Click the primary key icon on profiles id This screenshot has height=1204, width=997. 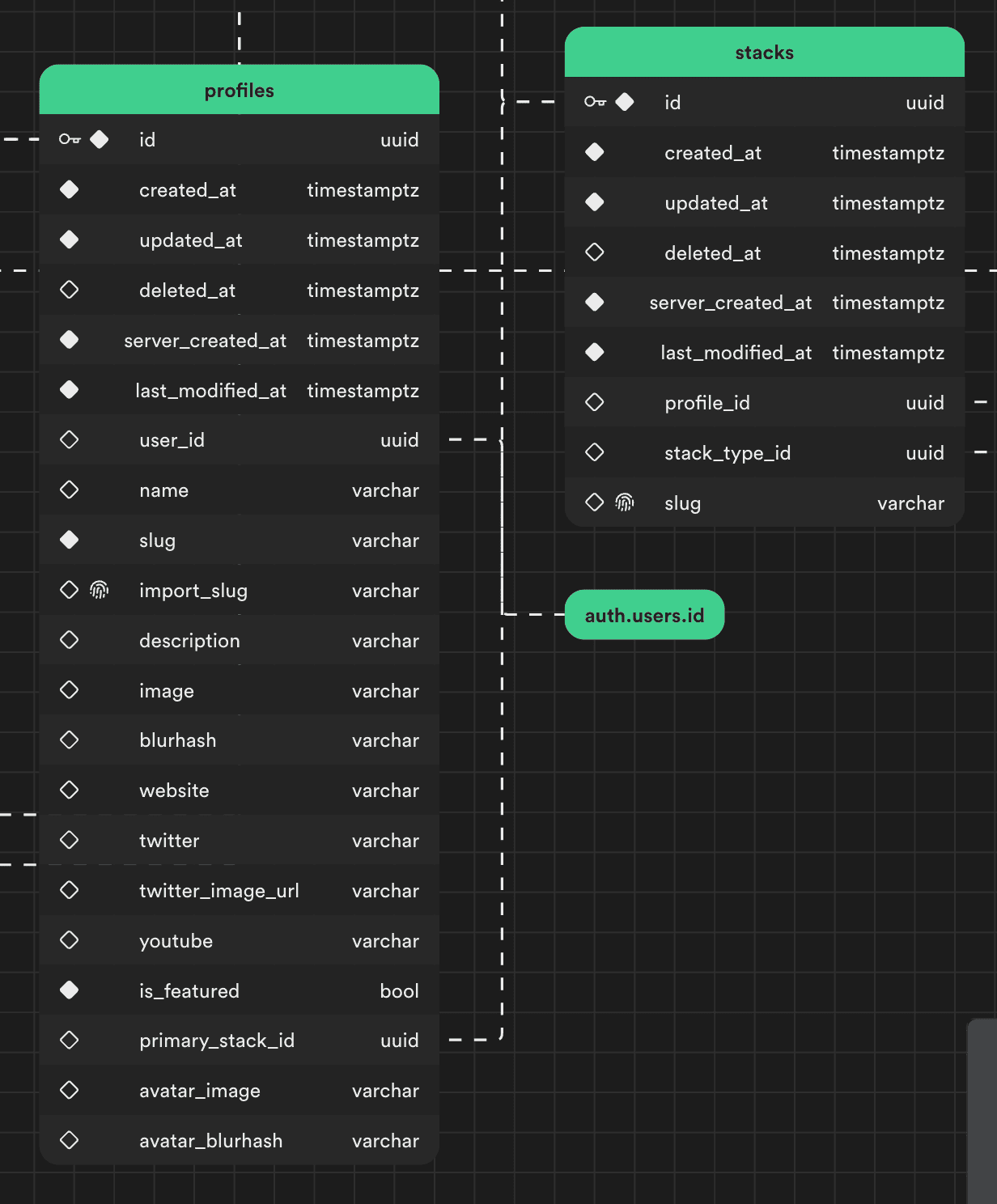point(68,139)
